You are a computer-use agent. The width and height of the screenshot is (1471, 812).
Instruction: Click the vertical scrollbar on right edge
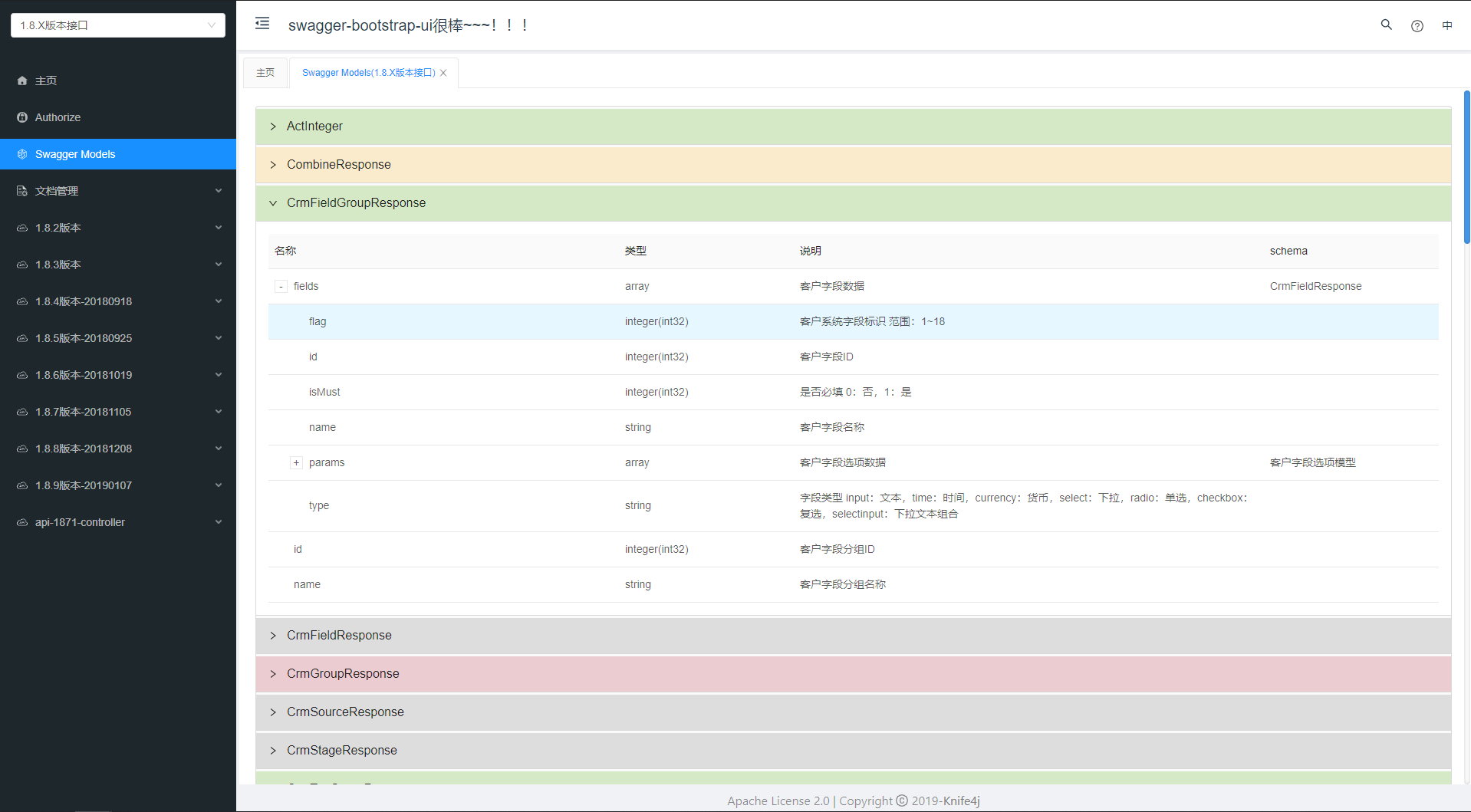1467,167
